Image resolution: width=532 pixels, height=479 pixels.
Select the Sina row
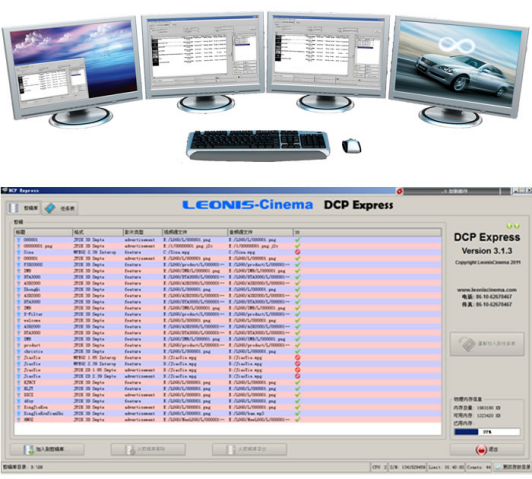[x=228, y=252]
